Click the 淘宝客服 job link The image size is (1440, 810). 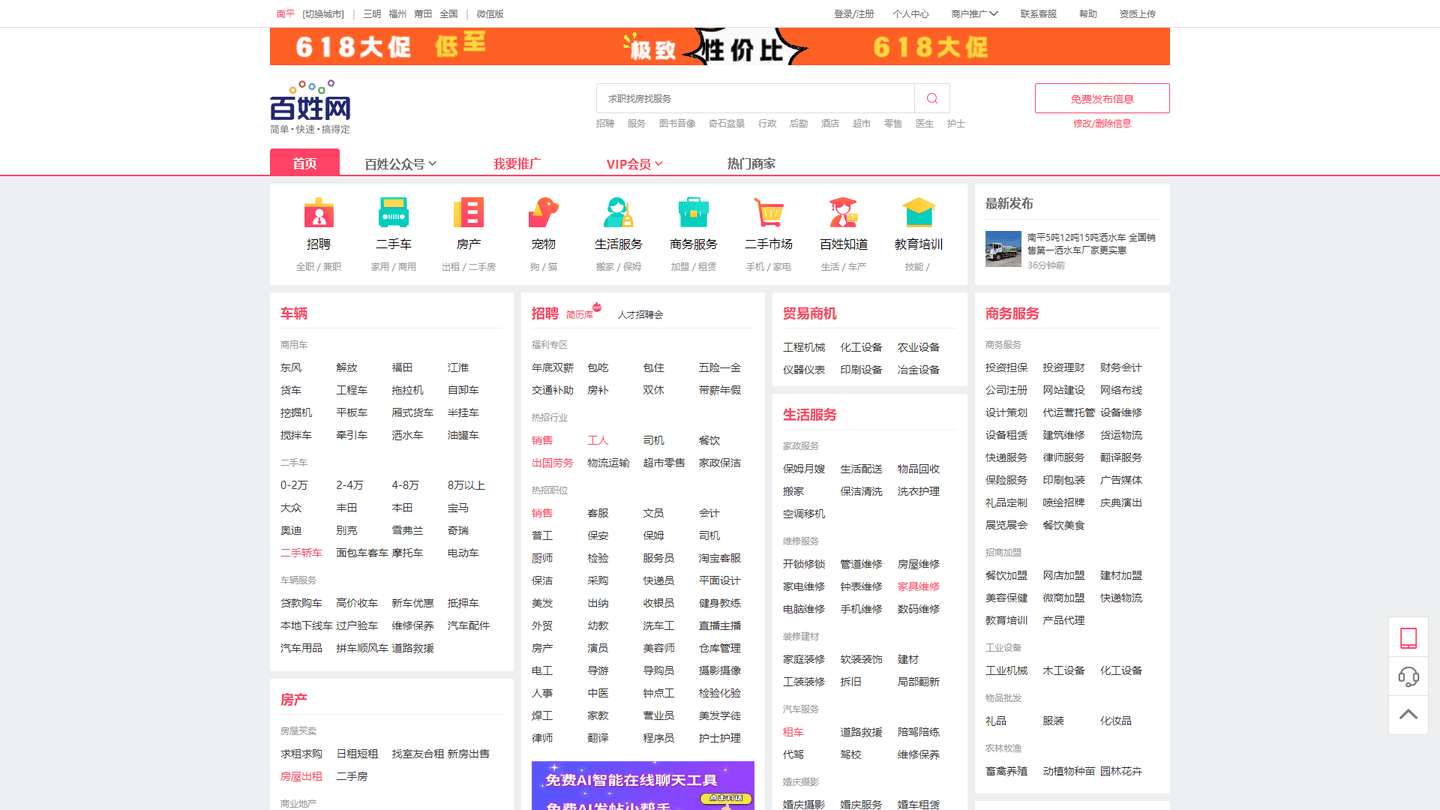720,558
